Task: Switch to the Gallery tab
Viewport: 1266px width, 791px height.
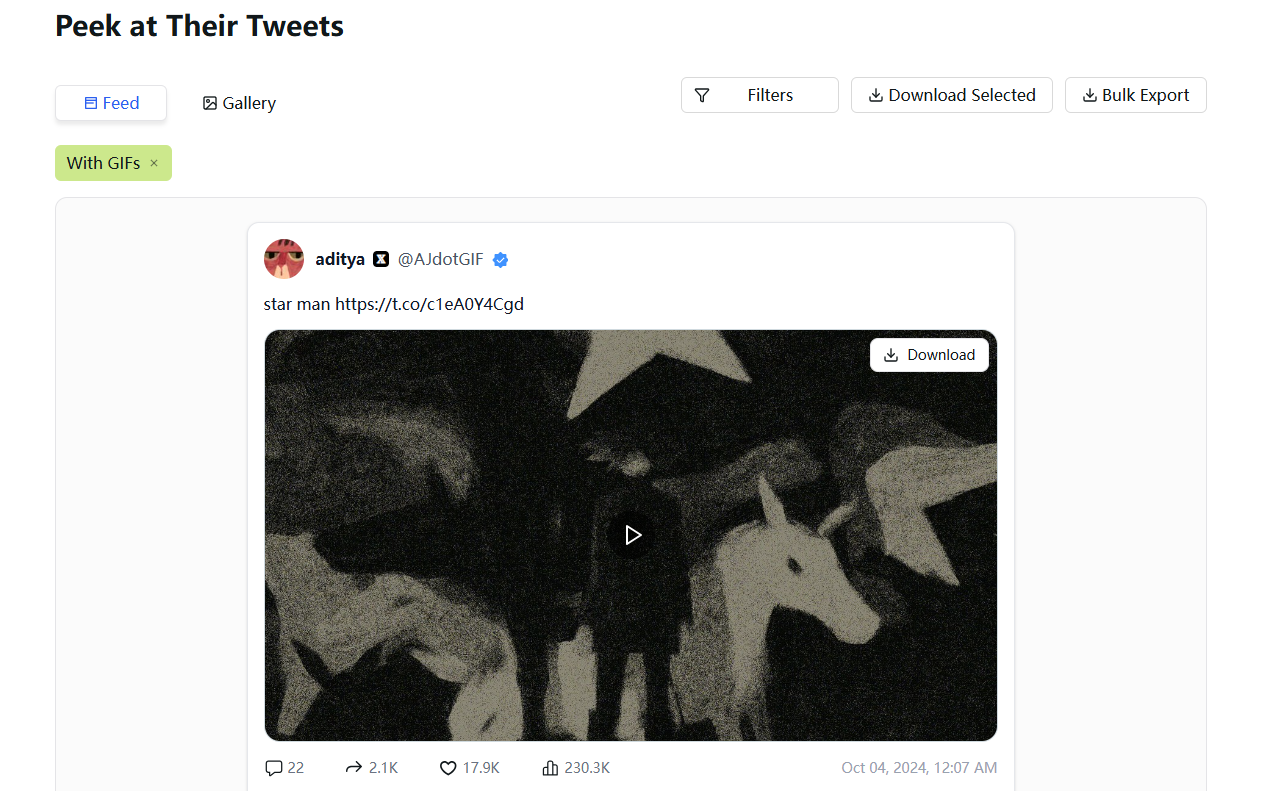Action: 239,103
